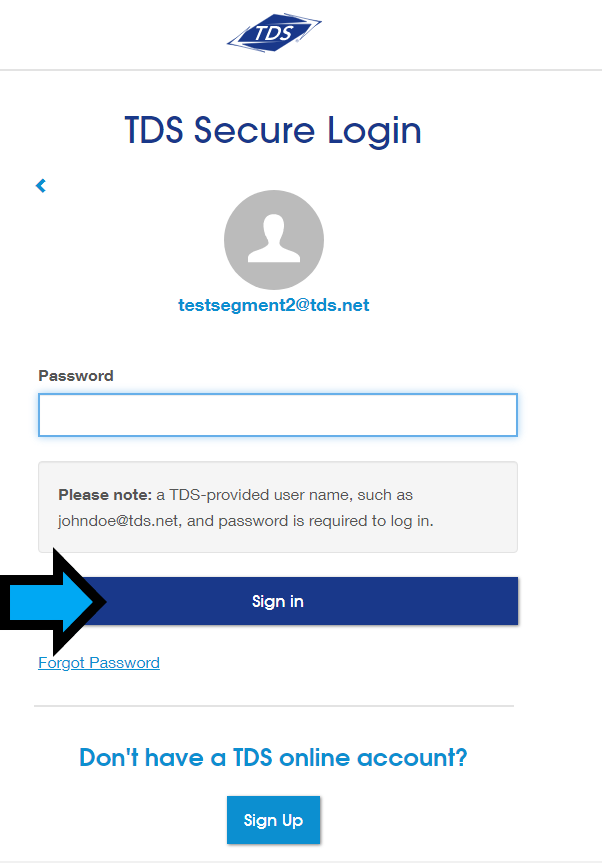Click the header separator line under the logo
This screenshot has height=863, width=602.
(301, 70)
